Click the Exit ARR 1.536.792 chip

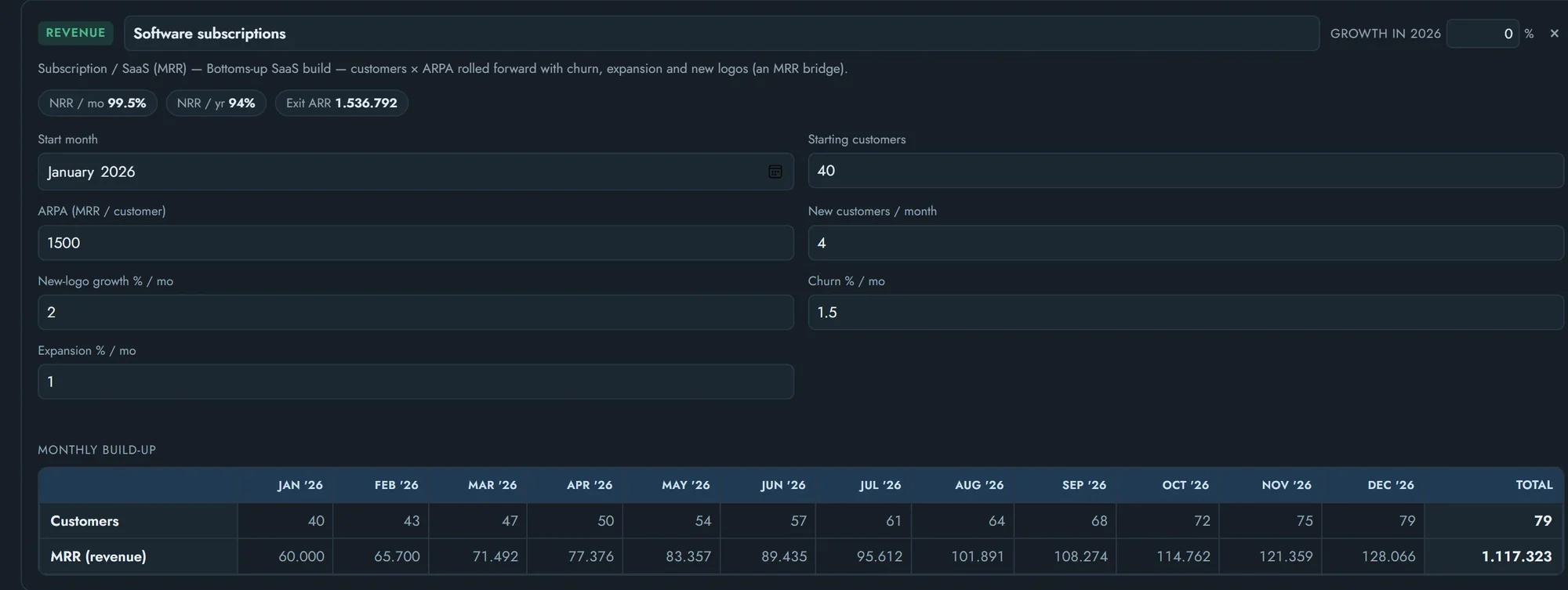click(x=341, y=103)
